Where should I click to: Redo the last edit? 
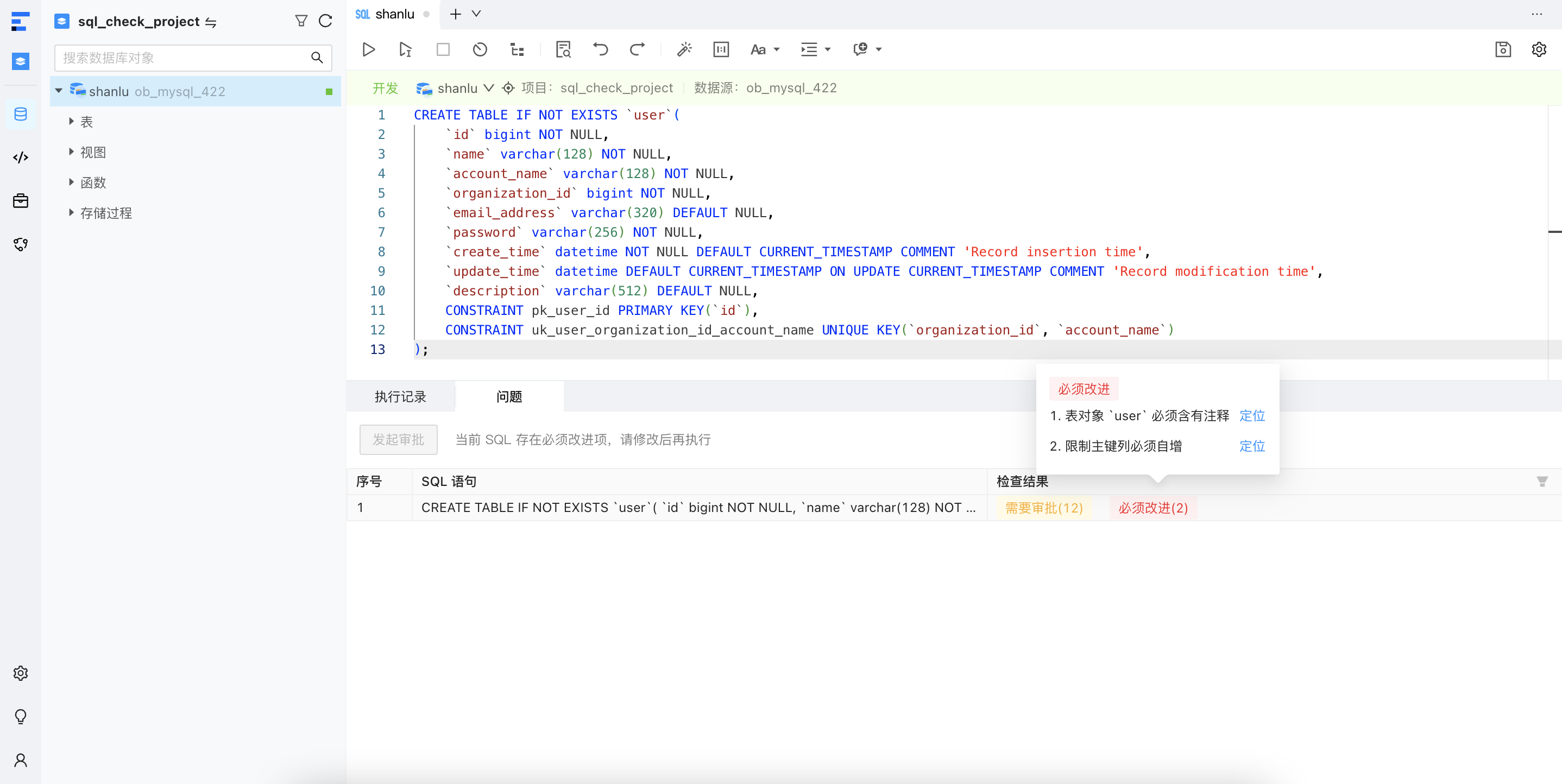click(x=637, y=49)
